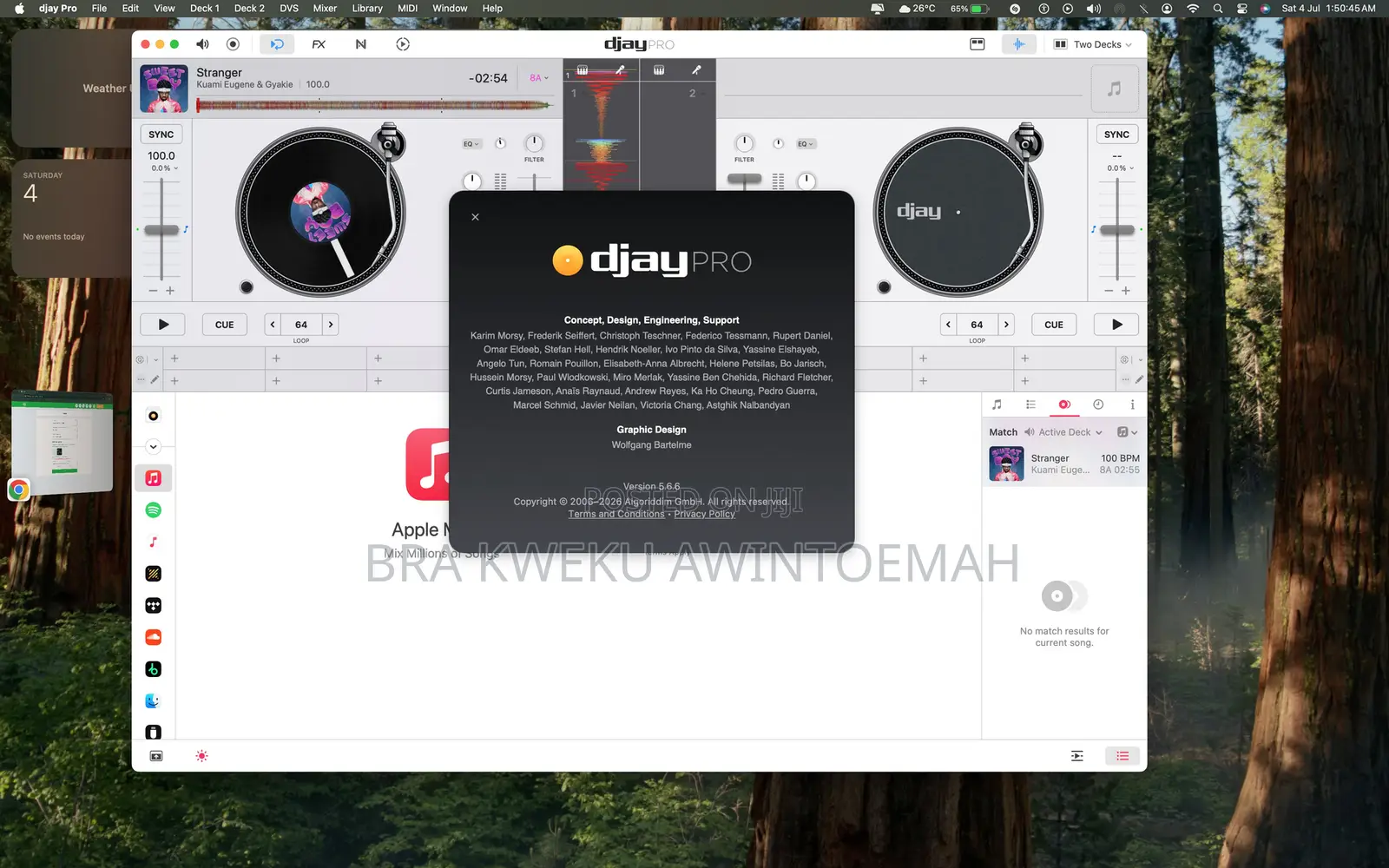1389x868 pixels.
Task: Toggle the right deck 64 loop
Action: tap(977, 325)
